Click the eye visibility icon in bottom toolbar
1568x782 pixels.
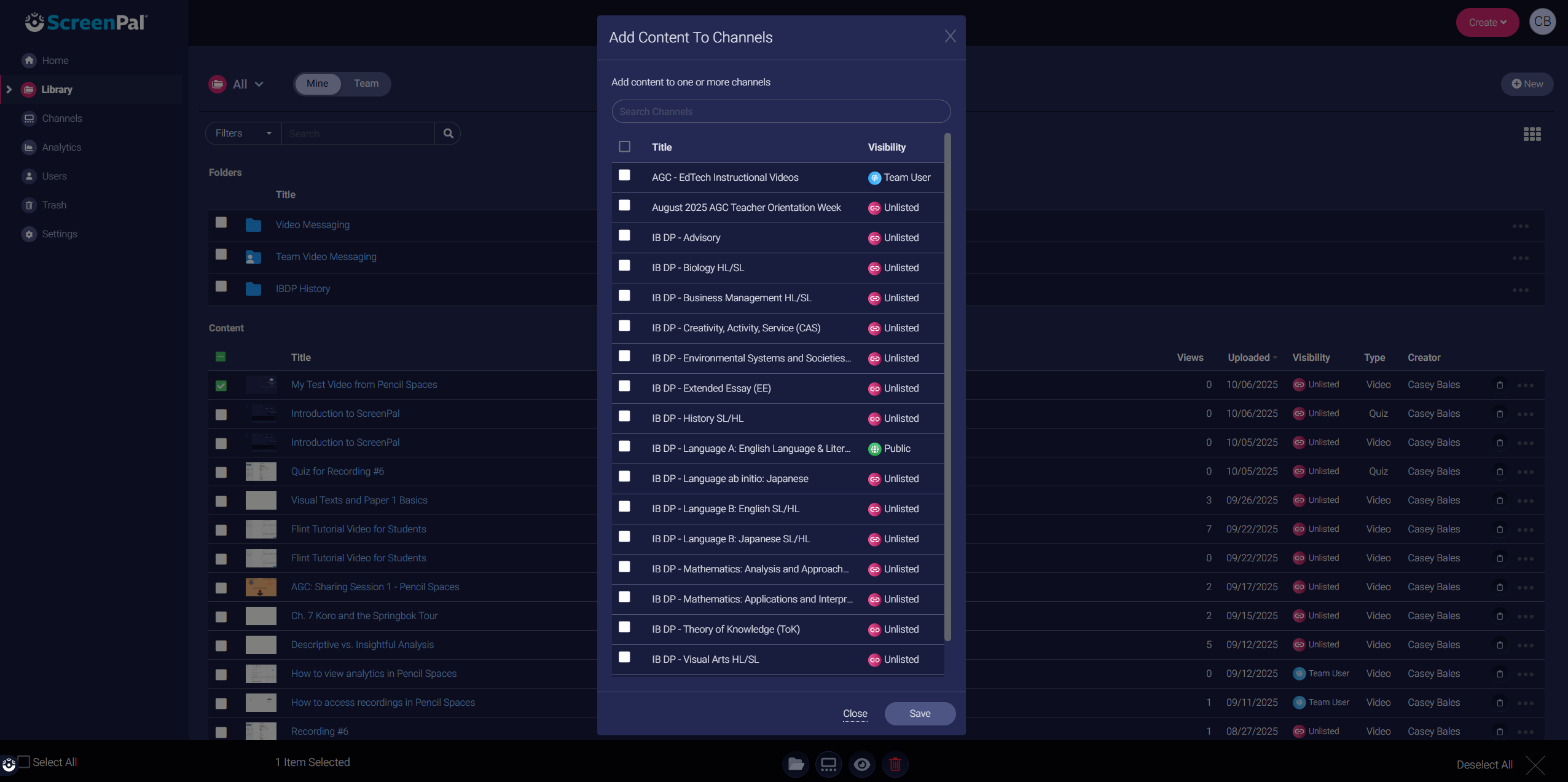coord(861,764)
